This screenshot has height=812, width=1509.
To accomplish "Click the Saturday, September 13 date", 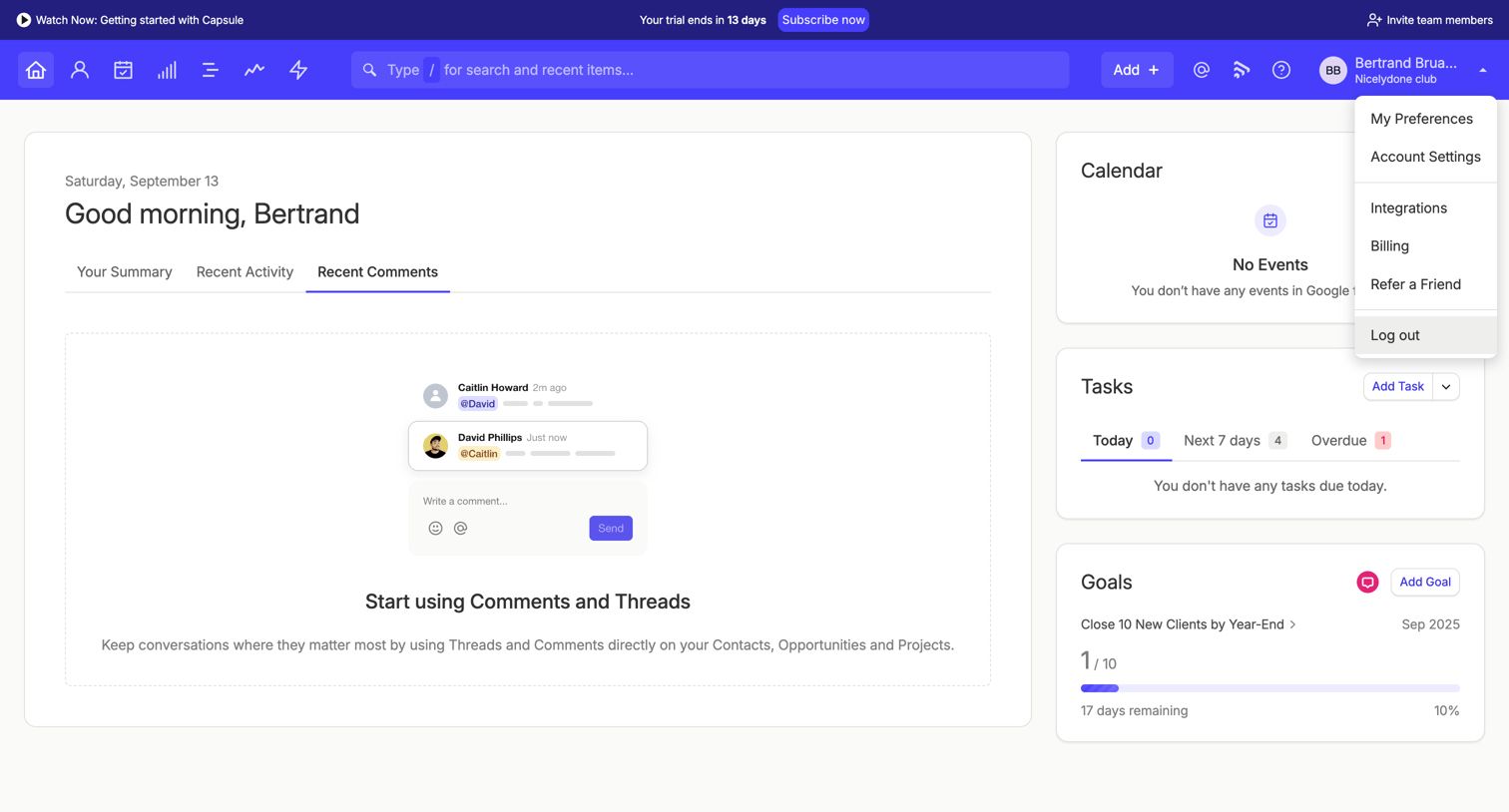I will (x=142, y=182).
